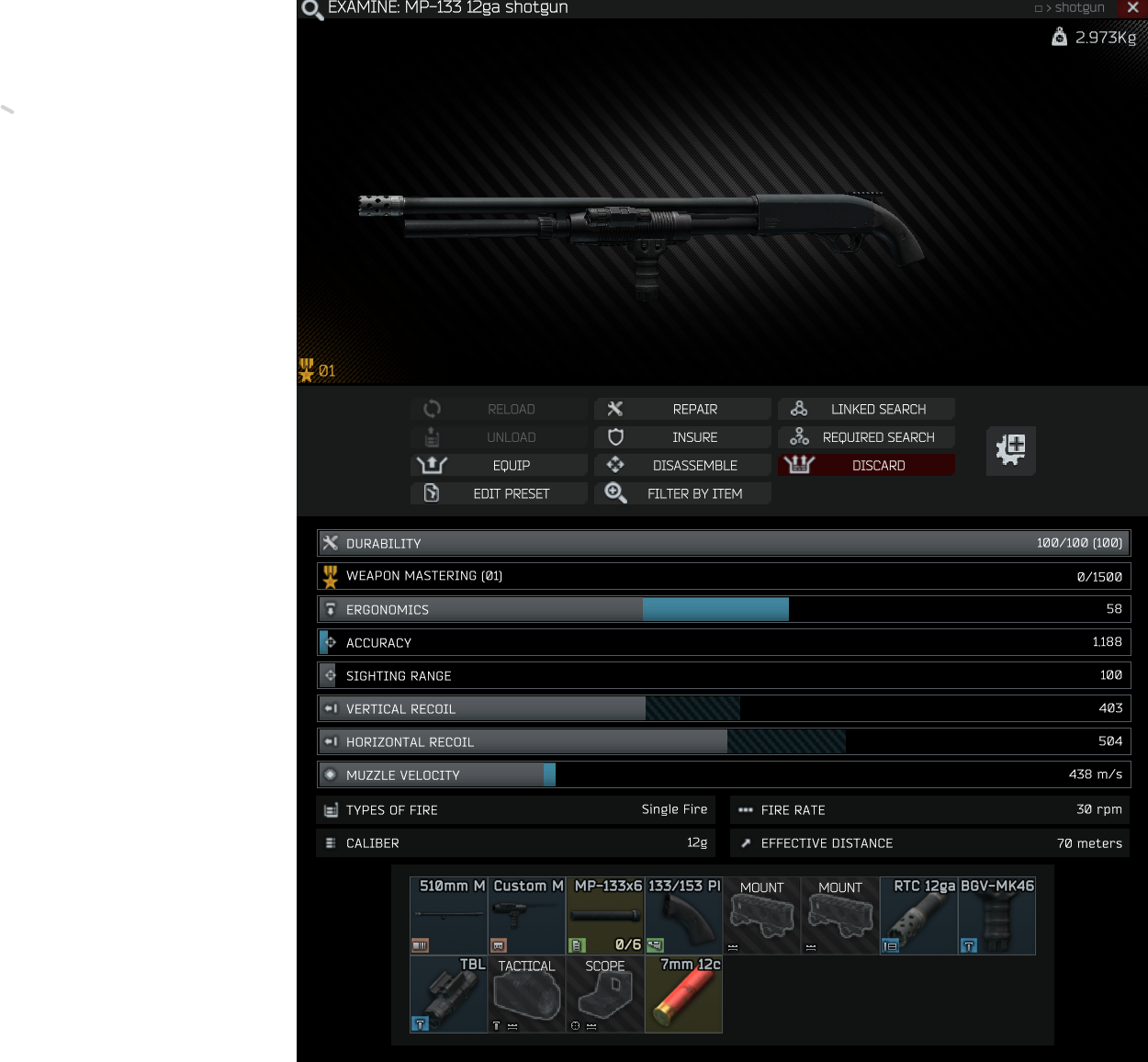This screenshot has height=1062, width=1148.
Task: Click Filter By Item magnifier option
Action: pos(682,493)
